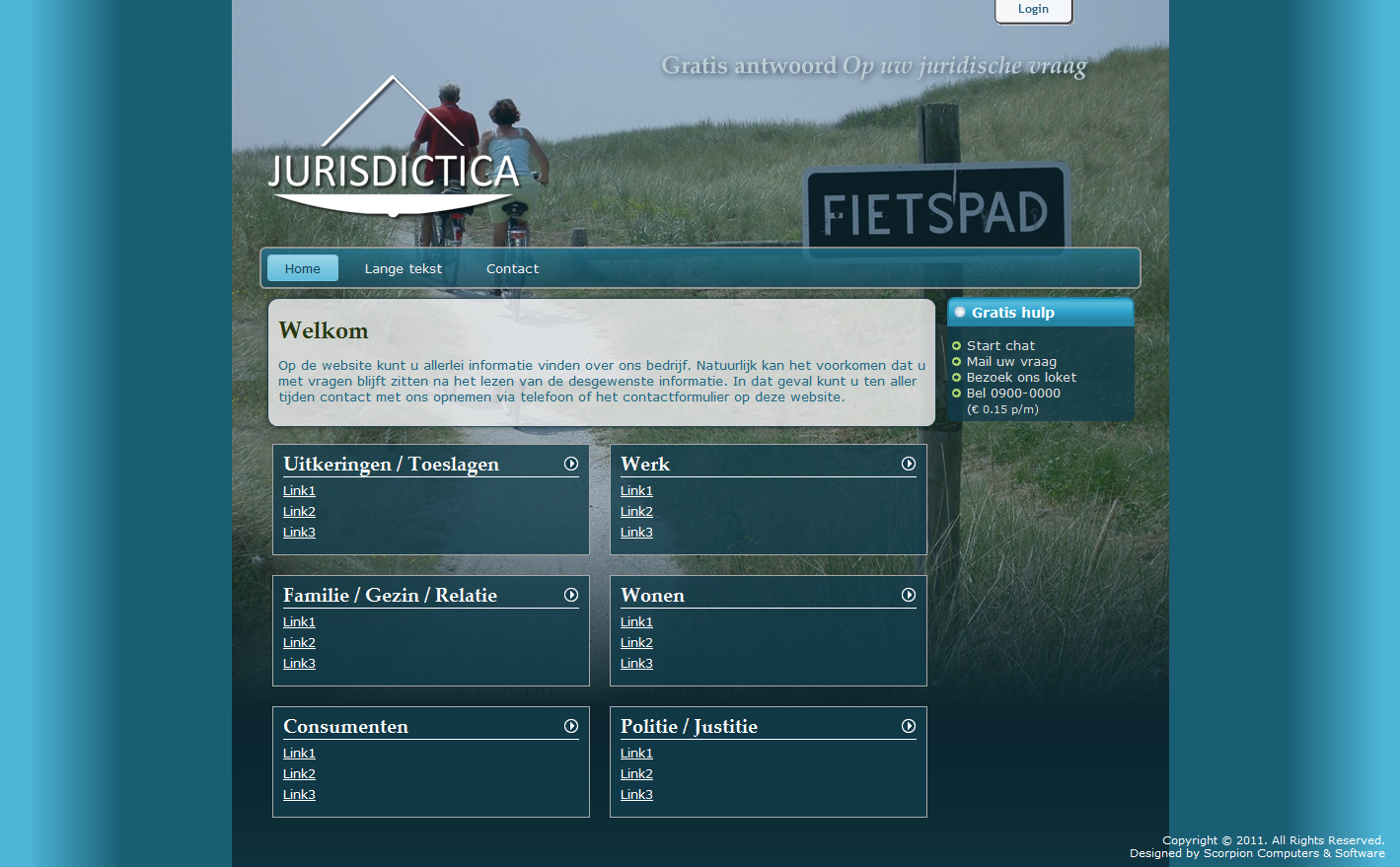
Task: Open the Home tab in the navigation
Action: tap(303, 268)
